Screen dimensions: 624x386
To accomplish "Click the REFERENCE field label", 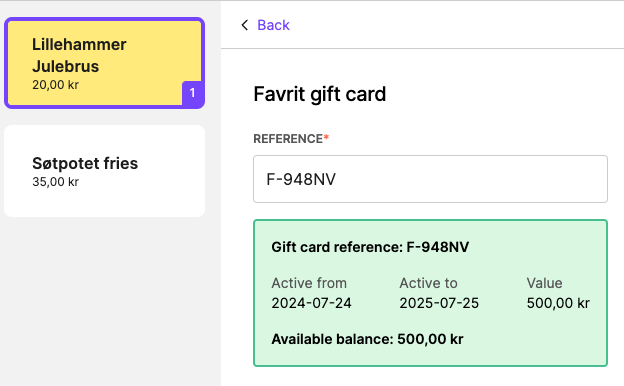I will point(288,139).
